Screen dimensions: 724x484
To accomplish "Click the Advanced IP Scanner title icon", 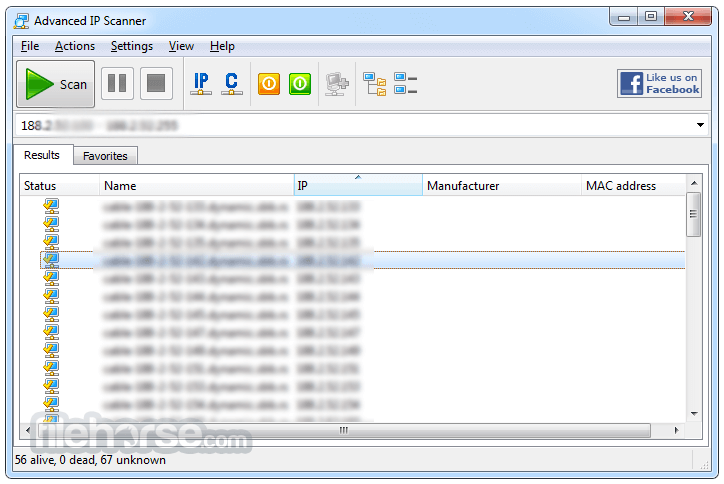I will (21, 21).
